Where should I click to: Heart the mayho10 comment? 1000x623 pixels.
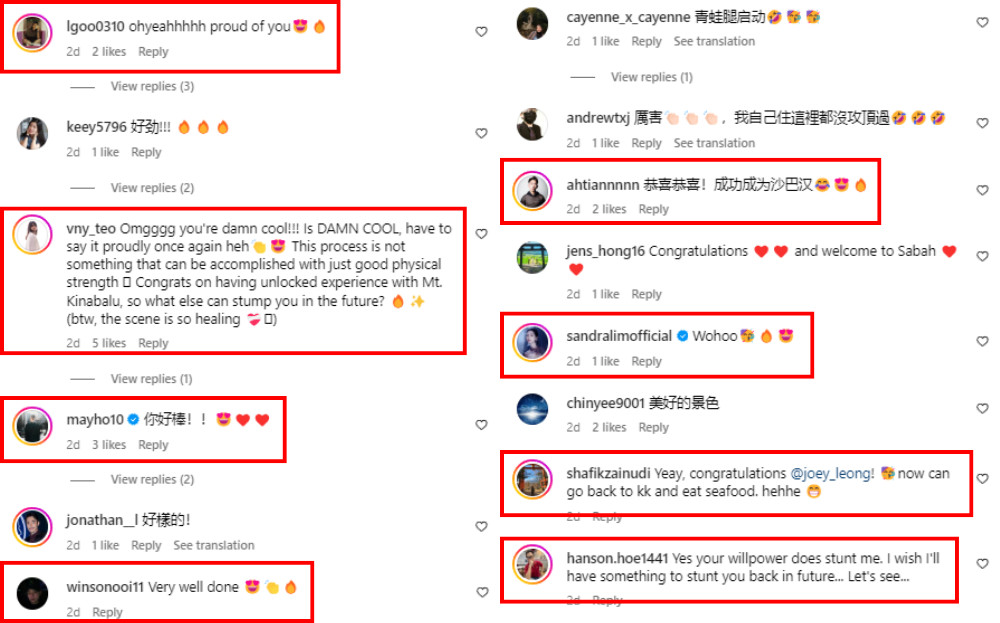(482, 425)
